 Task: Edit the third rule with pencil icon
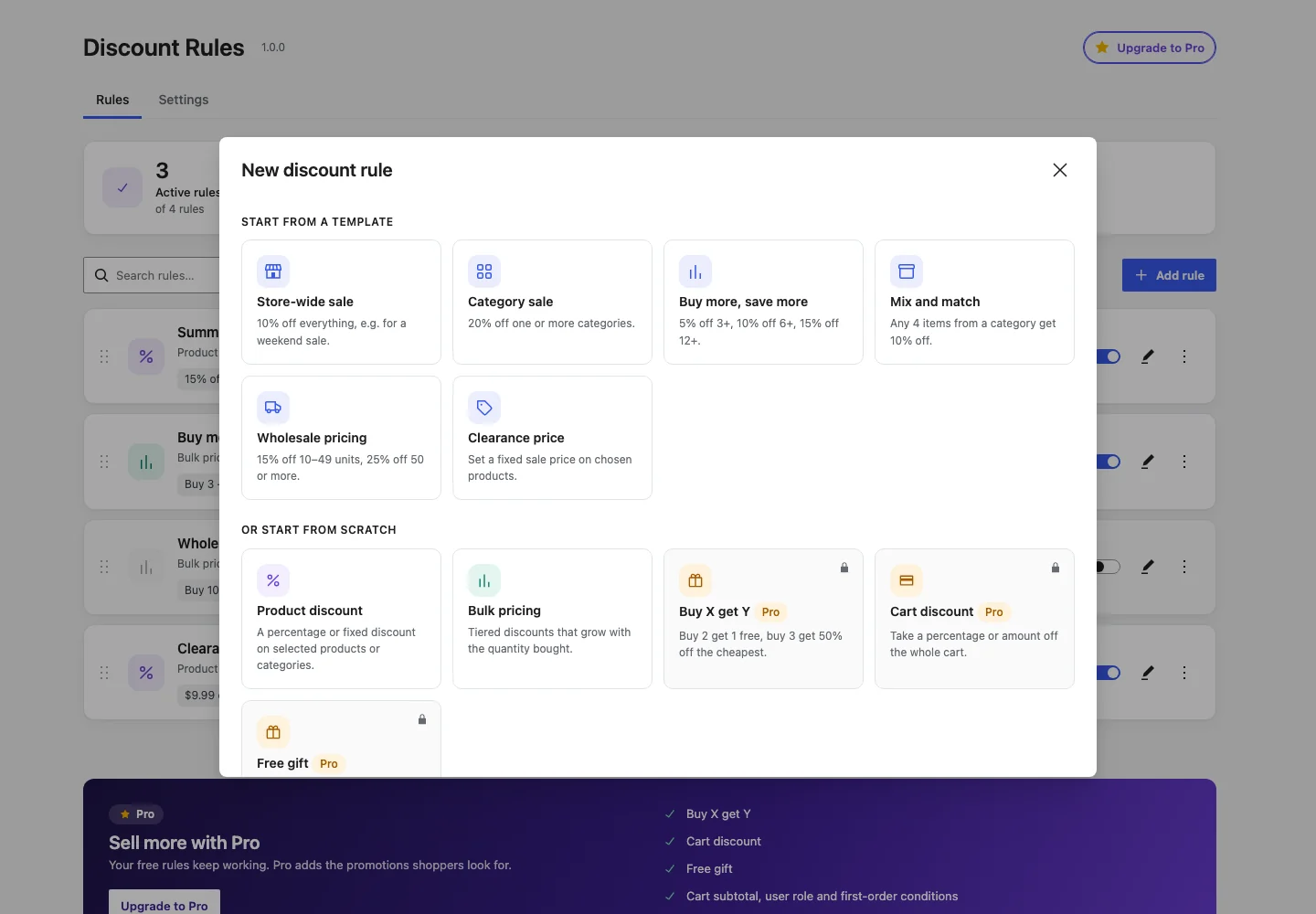[x=1148, y=567]
